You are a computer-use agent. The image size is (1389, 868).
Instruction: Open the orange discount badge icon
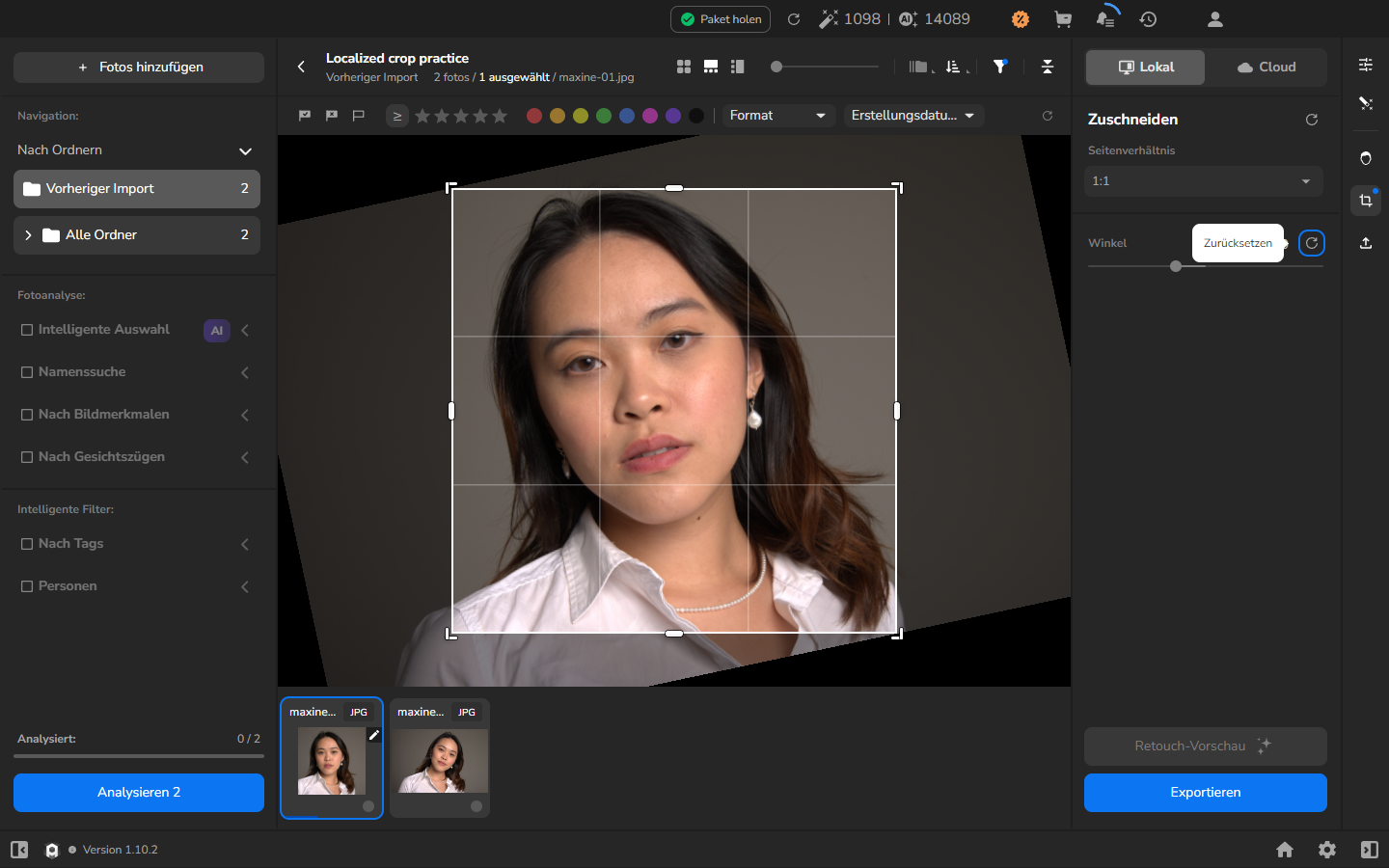click(x=1020, y=19)
